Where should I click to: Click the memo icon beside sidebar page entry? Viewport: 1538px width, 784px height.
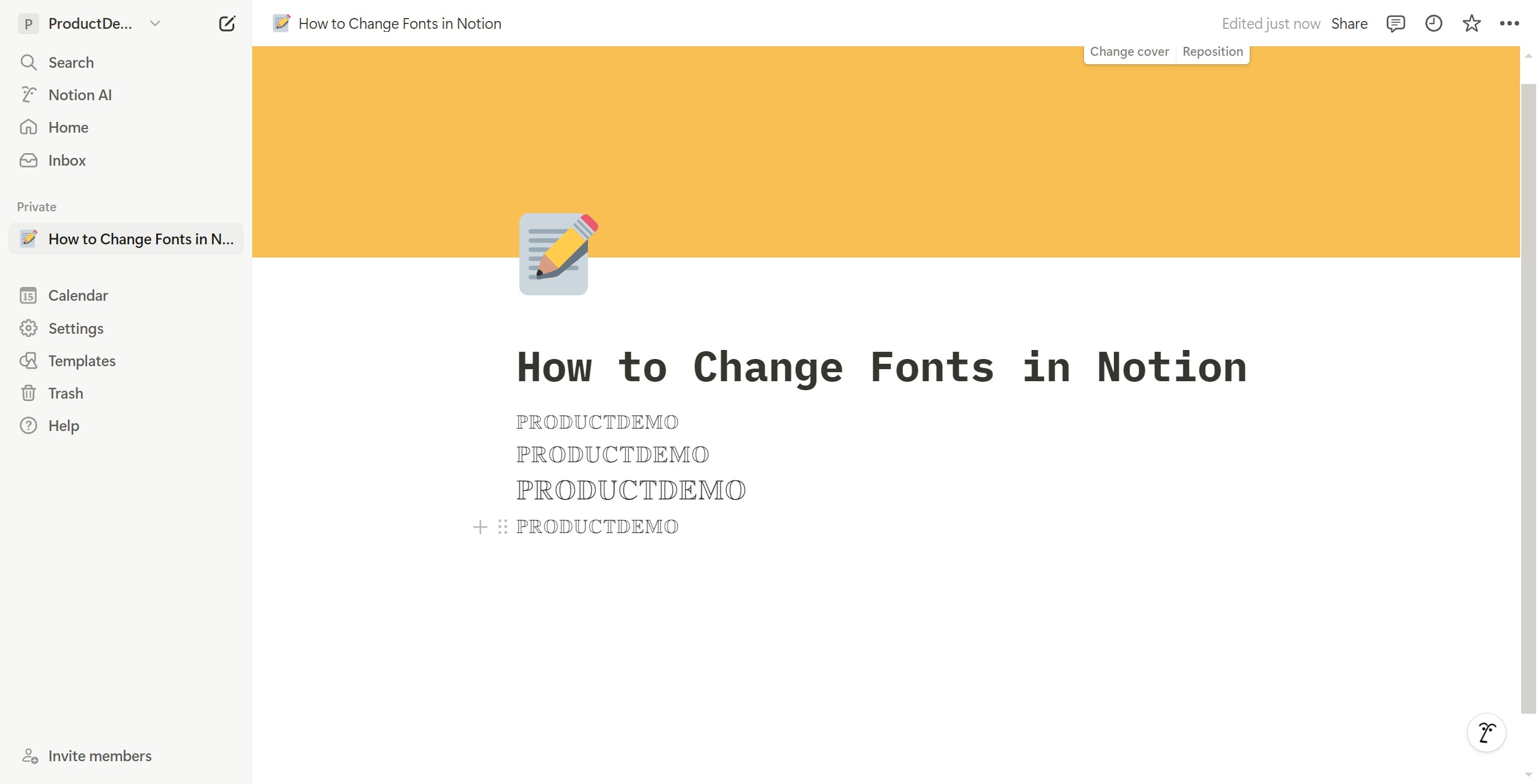pyautogui.click(x=28, y=238)
